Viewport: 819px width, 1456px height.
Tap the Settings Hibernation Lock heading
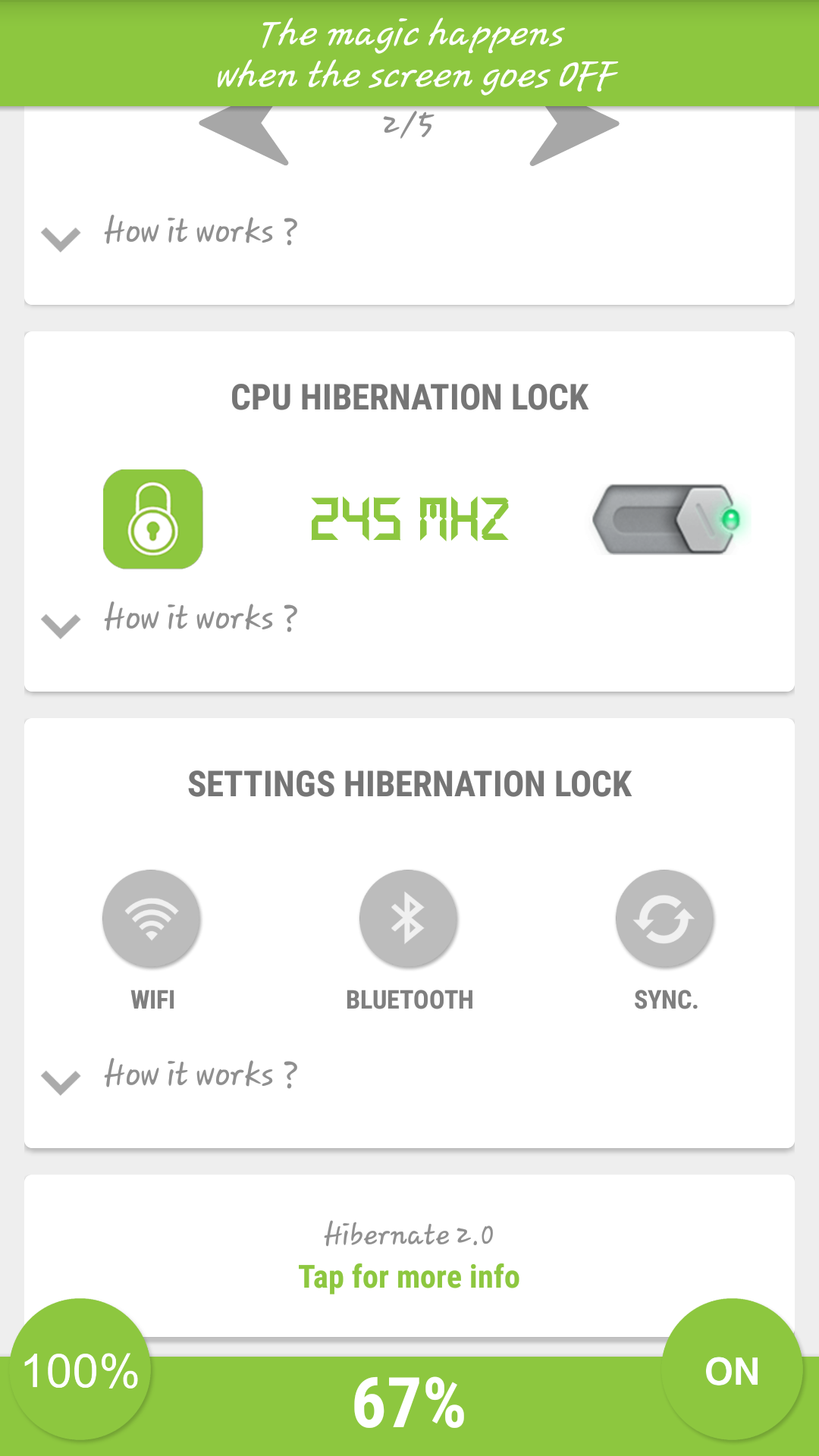[409, 784]
